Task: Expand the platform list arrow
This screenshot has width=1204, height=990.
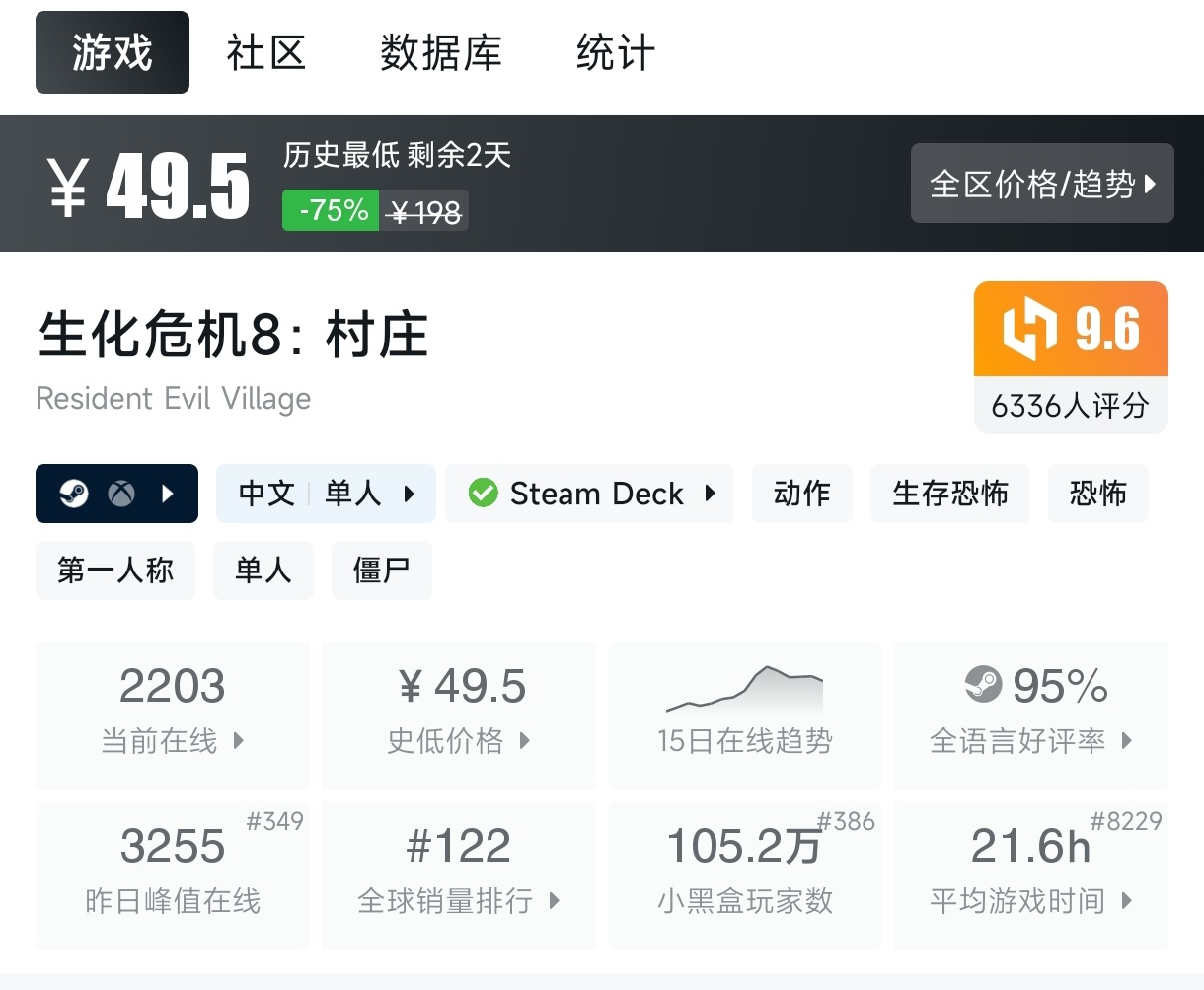Action: pos(168,494)
